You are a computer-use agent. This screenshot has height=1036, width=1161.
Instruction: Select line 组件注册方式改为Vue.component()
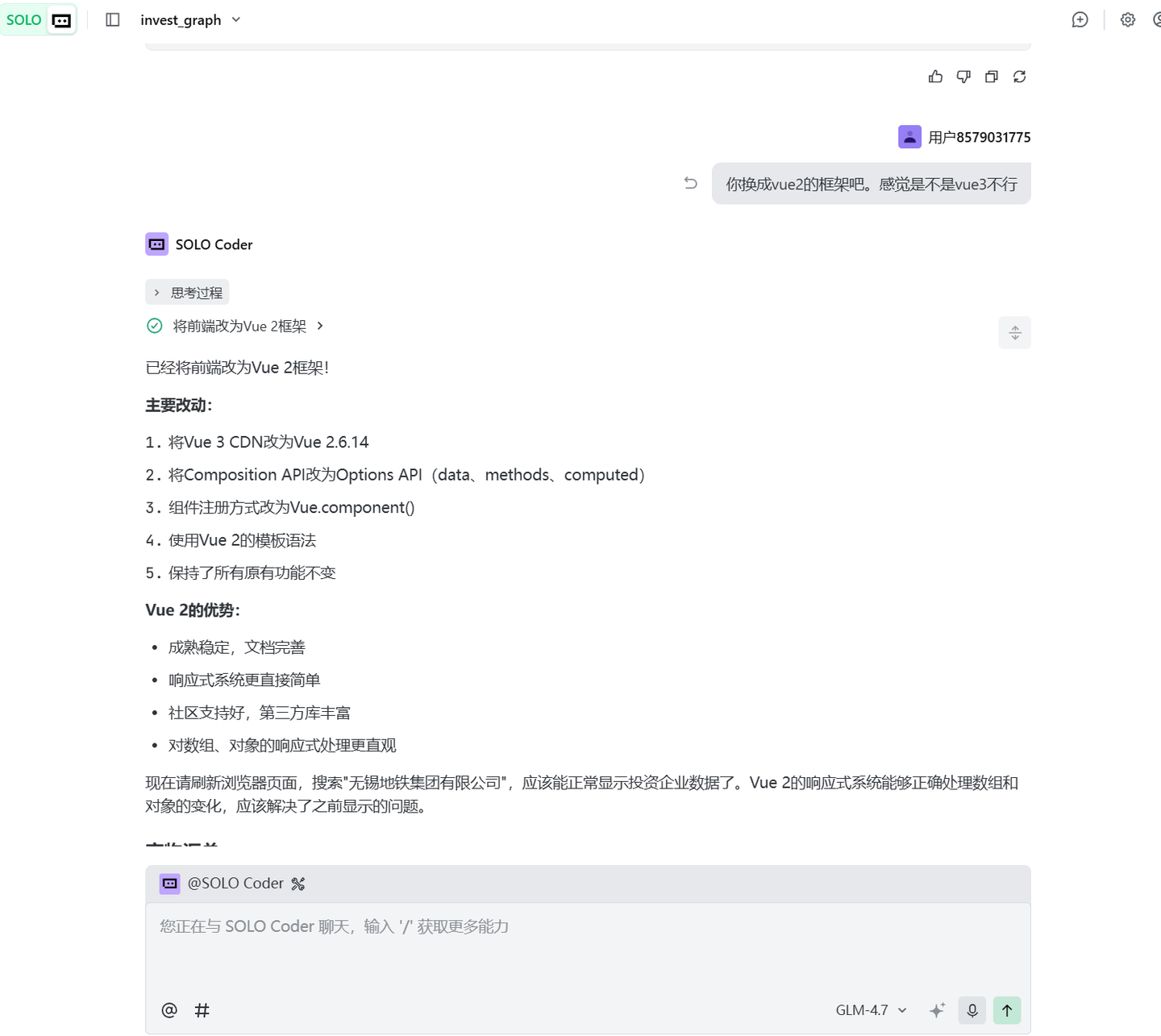292,507
